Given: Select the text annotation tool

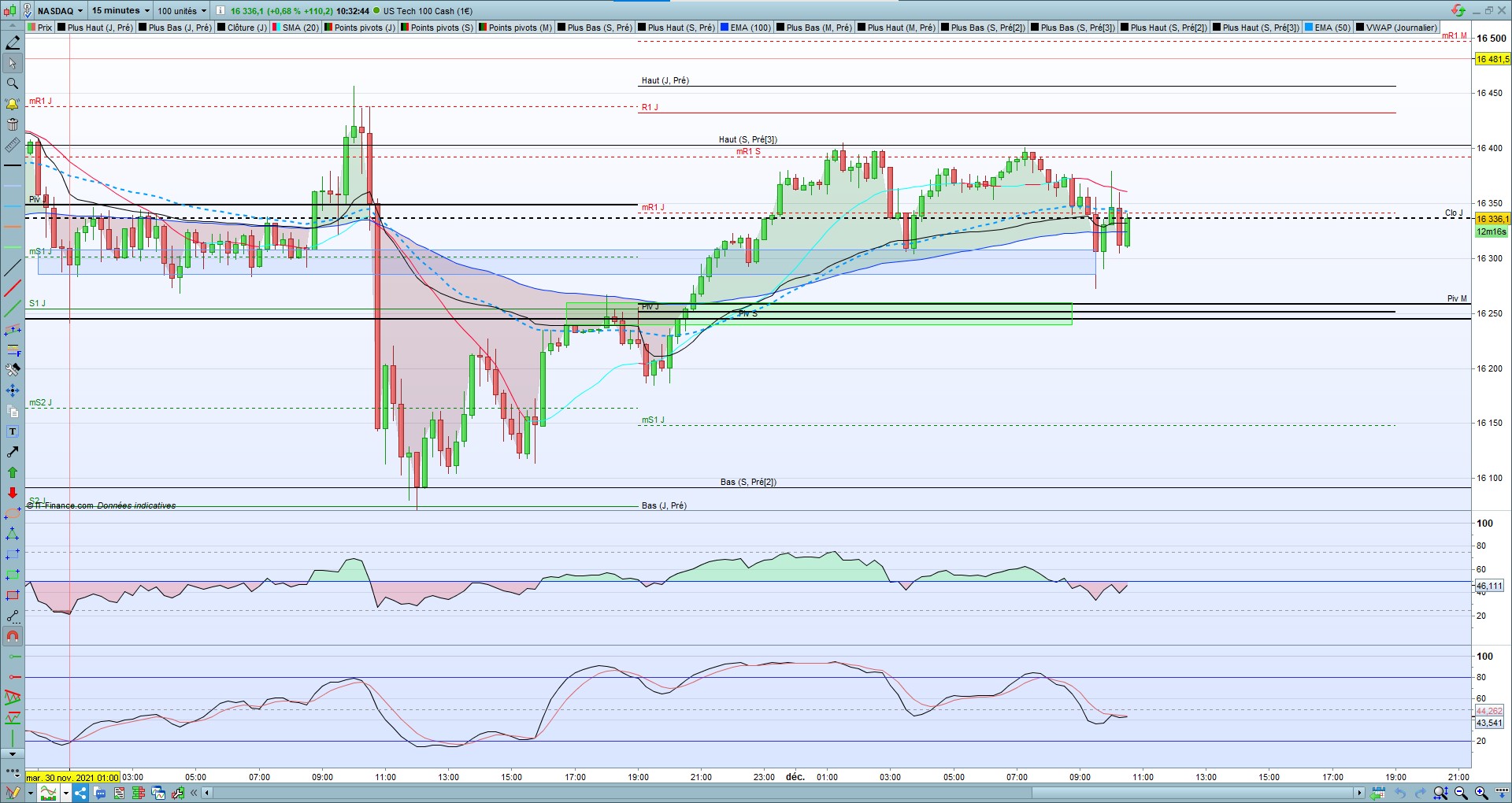Looking at the screenshot, I should [x=13, y=431].
